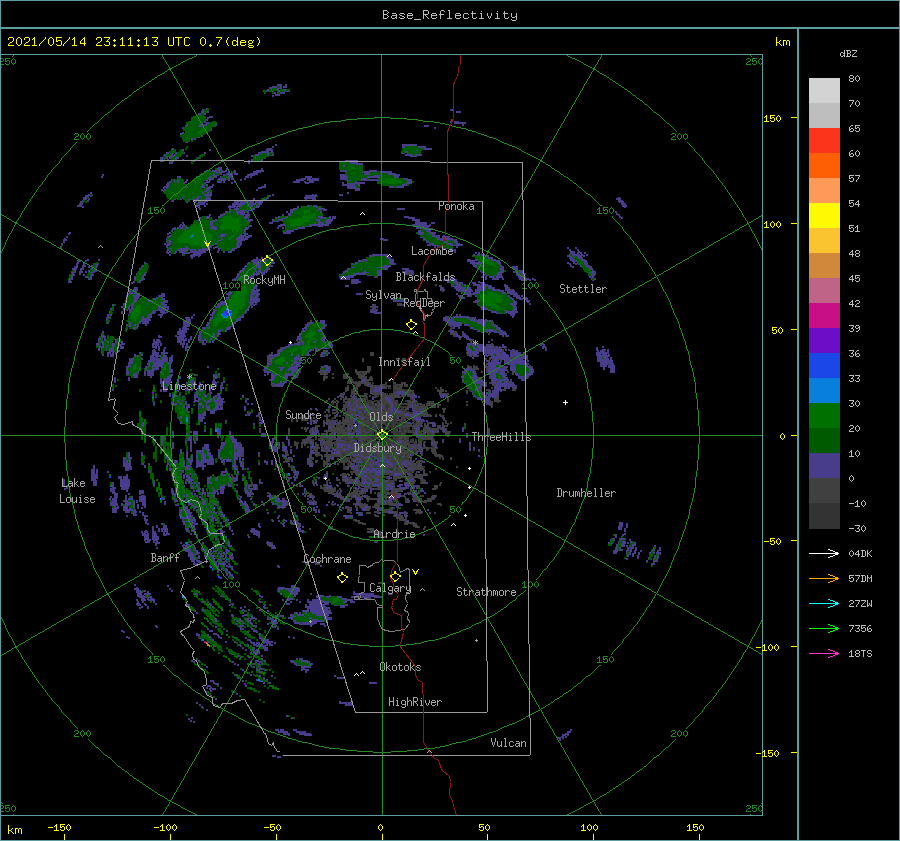
Task: Click the yellow radar-site diamond at Didsbury center
Action: pos(382,435)
